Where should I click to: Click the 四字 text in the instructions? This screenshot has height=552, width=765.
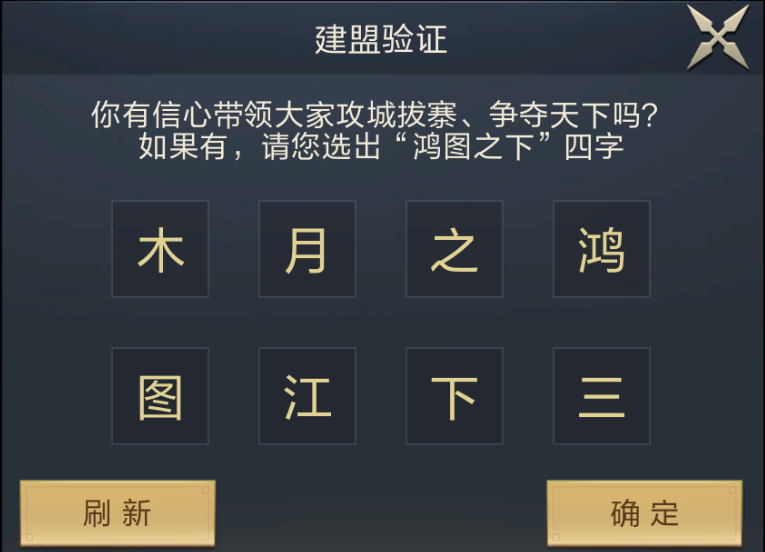click(x=594, y=147)
